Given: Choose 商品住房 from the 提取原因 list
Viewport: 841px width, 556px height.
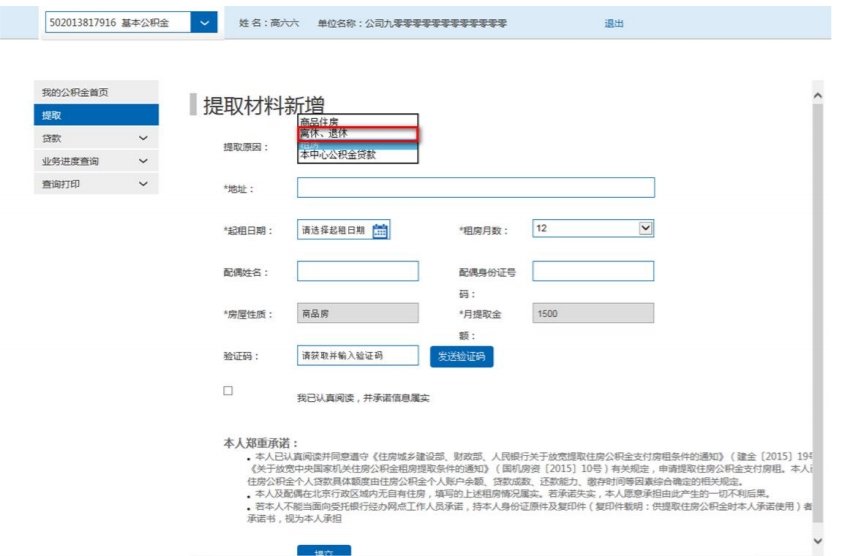Looking at the screenshot, I should tap(358, 121).
